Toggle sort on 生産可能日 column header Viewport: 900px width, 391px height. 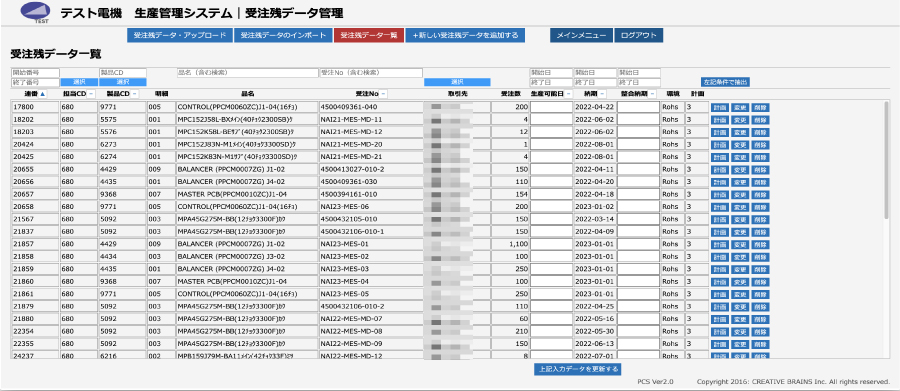[568, 94]
